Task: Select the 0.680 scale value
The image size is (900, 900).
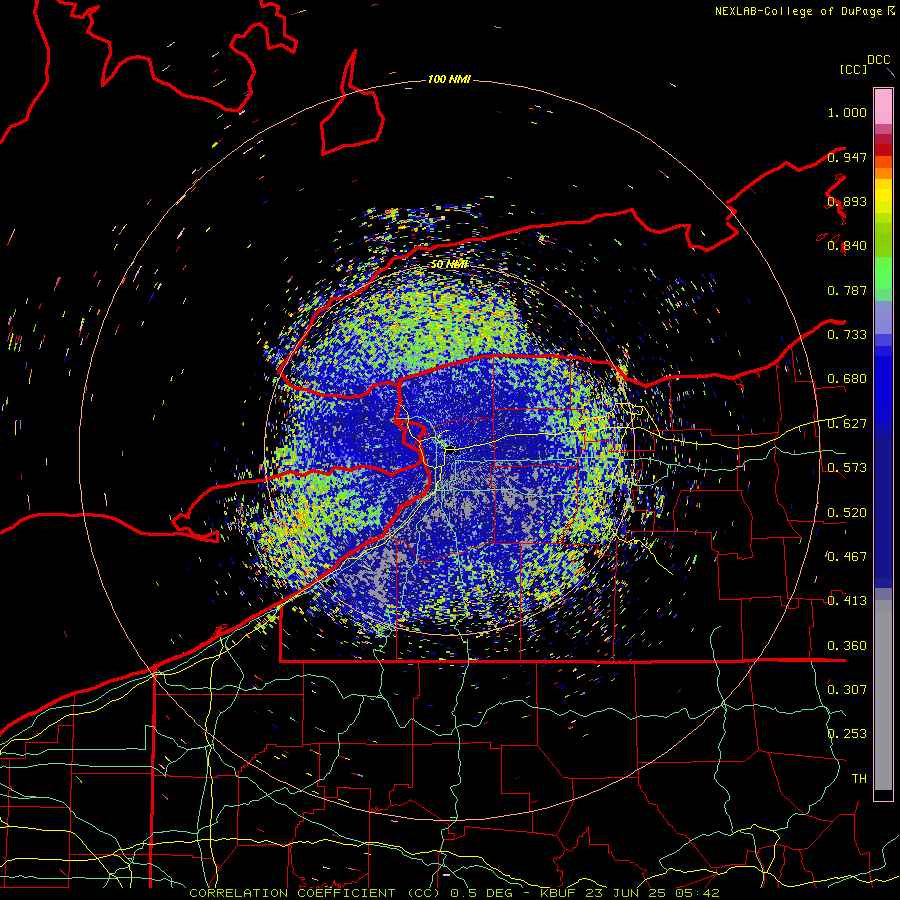Action: pos(847,379)
